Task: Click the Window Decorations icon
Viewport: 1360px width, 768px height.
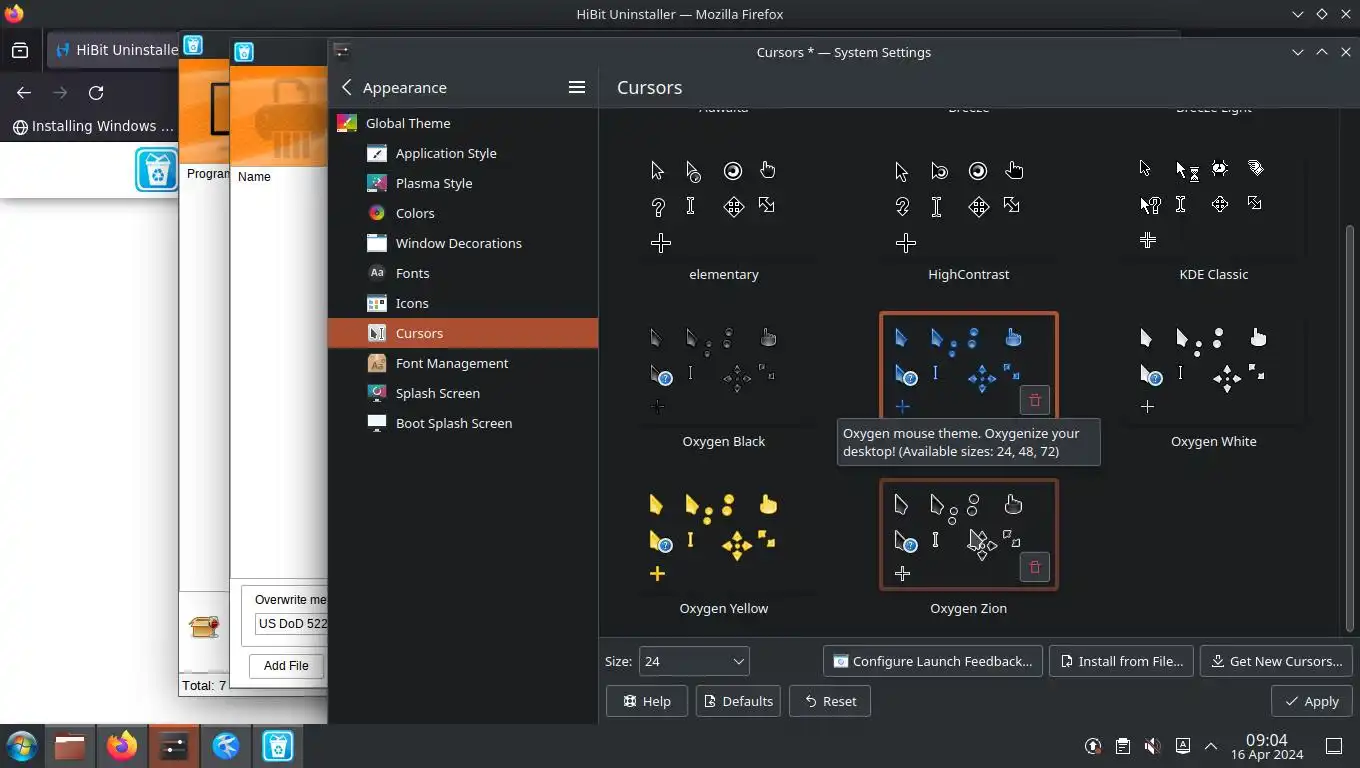Action: [x=377, y=243]
